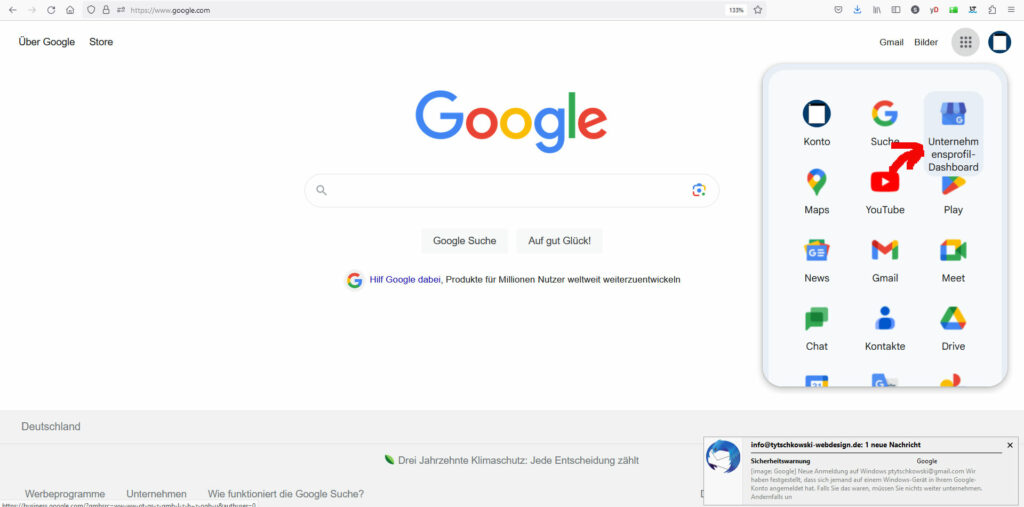Close the Thunderbird new mail notification
The height and width of the screenshot is (507, 1024).
pyautogui.click(x=1010, y=445)
